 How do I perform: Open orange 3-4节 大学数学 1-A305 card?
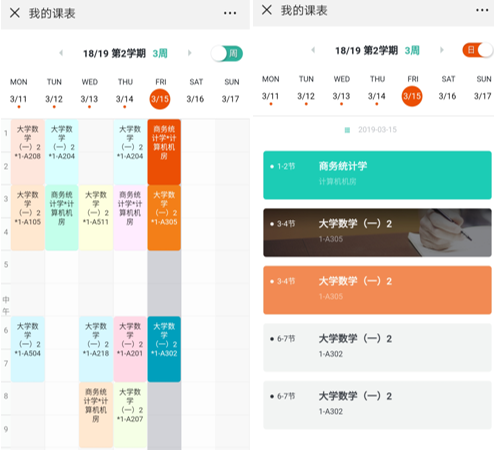pos(377,290)
